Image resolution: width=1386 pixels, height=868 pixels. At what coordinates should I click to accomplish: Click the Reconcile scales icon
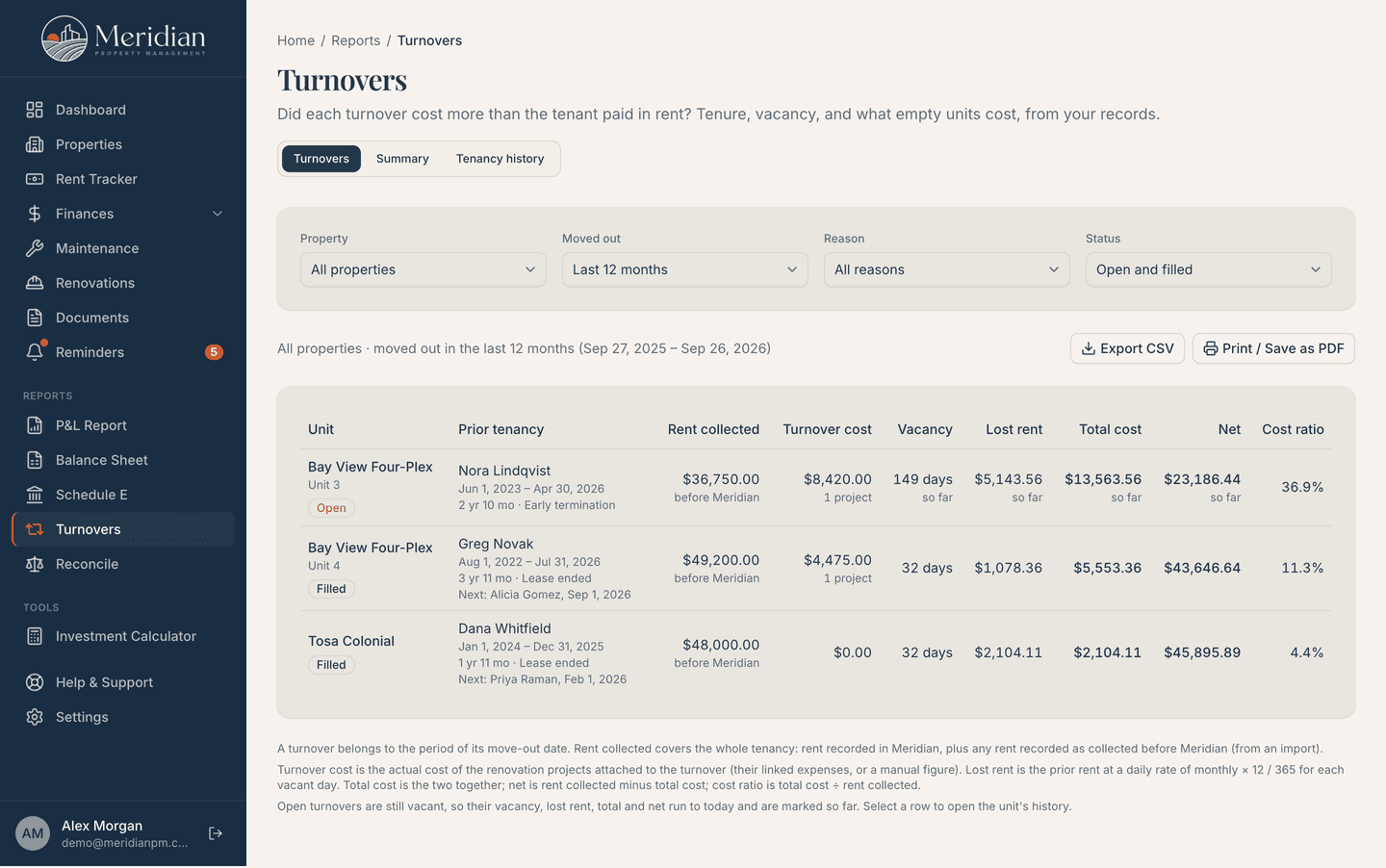coord(35,564)
